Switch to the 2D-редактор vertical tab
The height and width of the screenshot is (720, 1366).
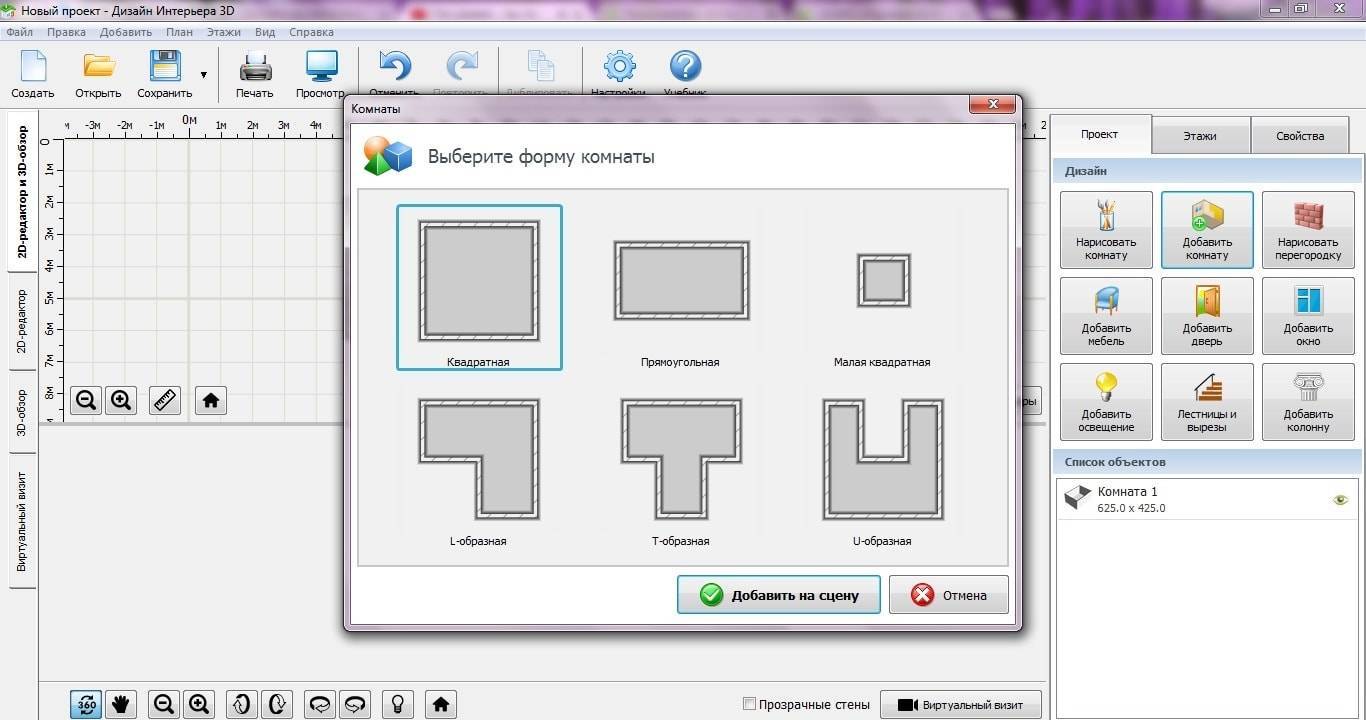tap(22, 322)
